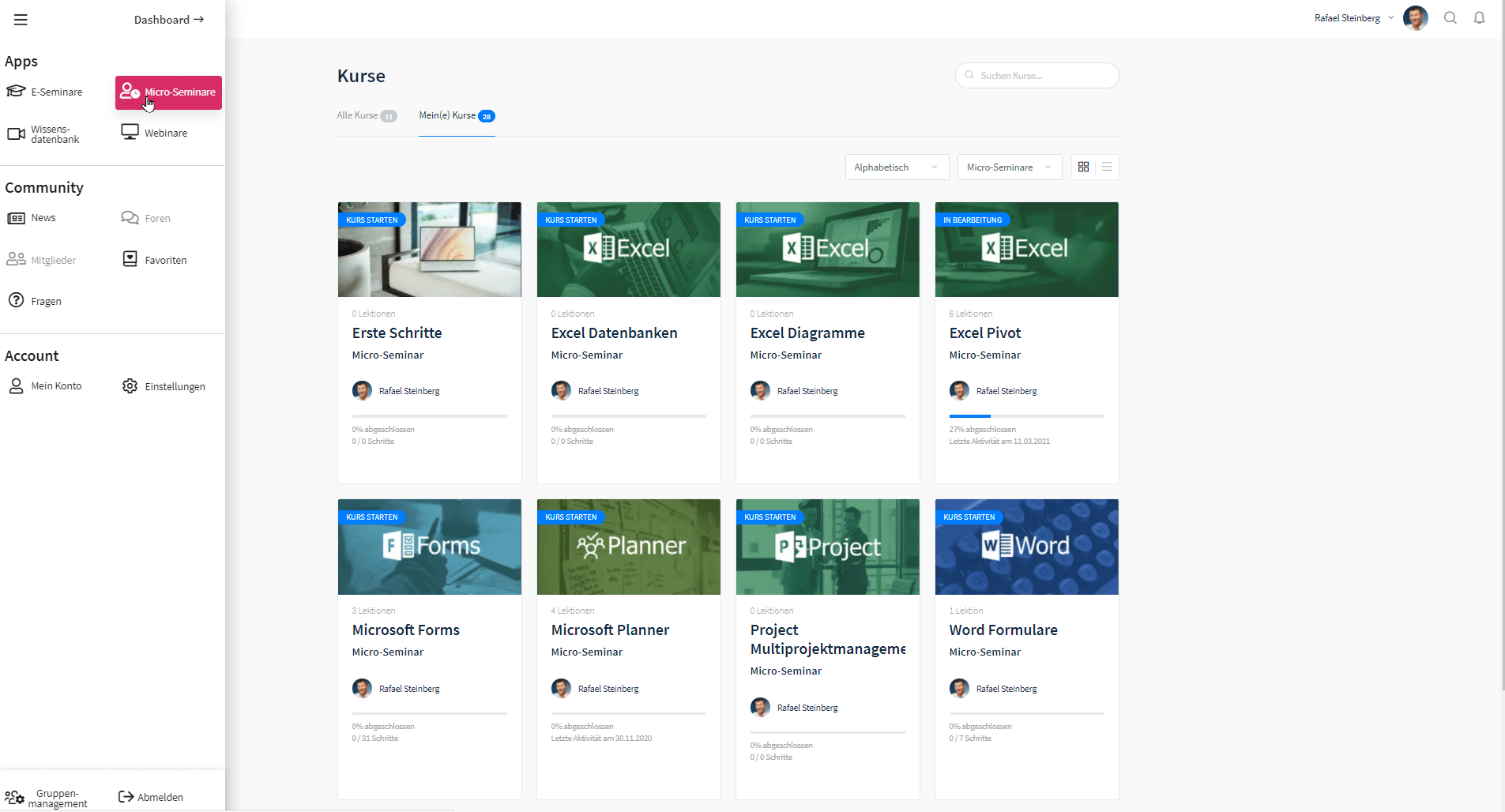This screenshot has height=812, width=1505.
Task: Switch to grid view layout
Action: 1083,167
